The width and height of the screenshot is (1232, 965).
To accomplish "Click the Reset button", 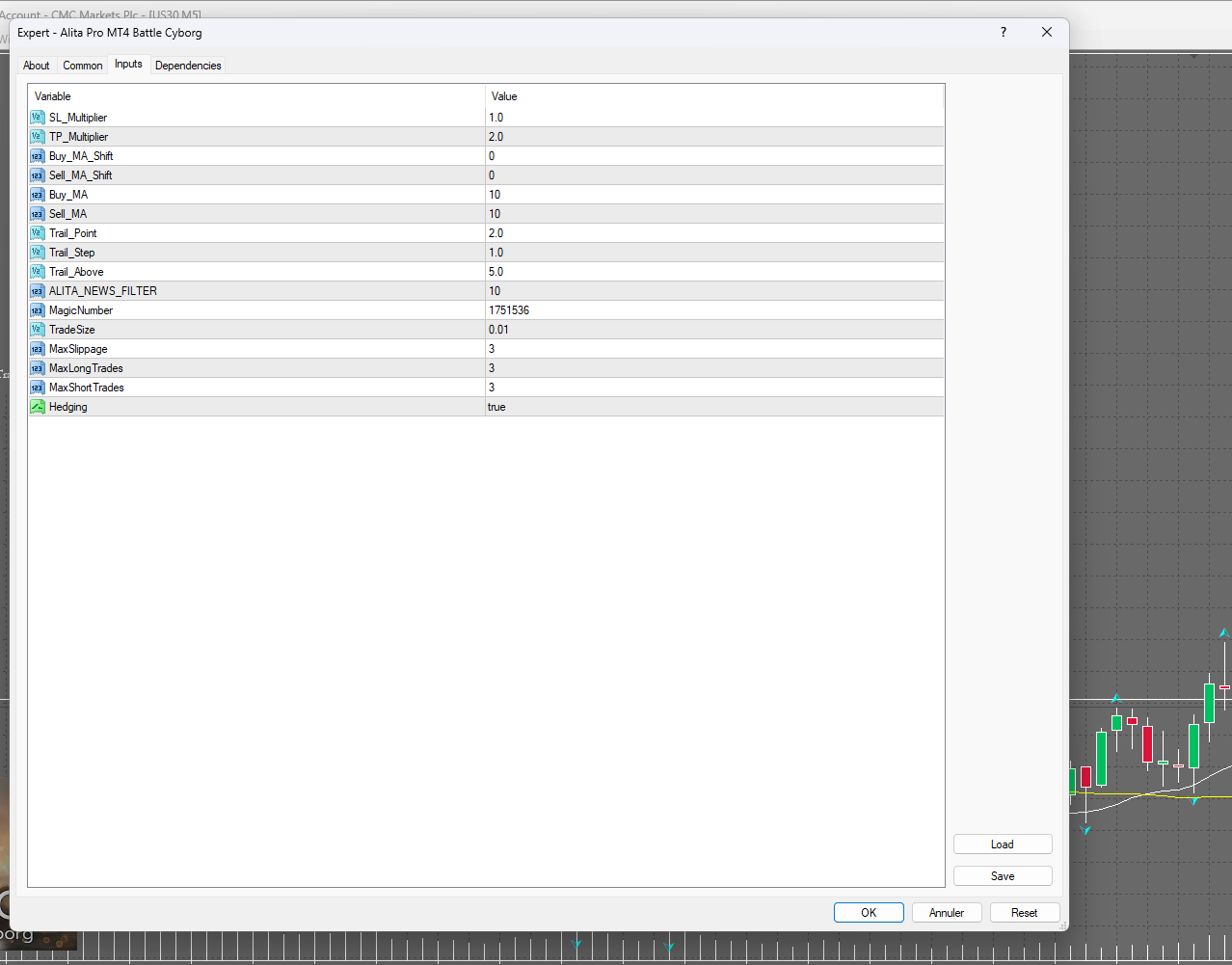I will click(x=1025, y=913).
